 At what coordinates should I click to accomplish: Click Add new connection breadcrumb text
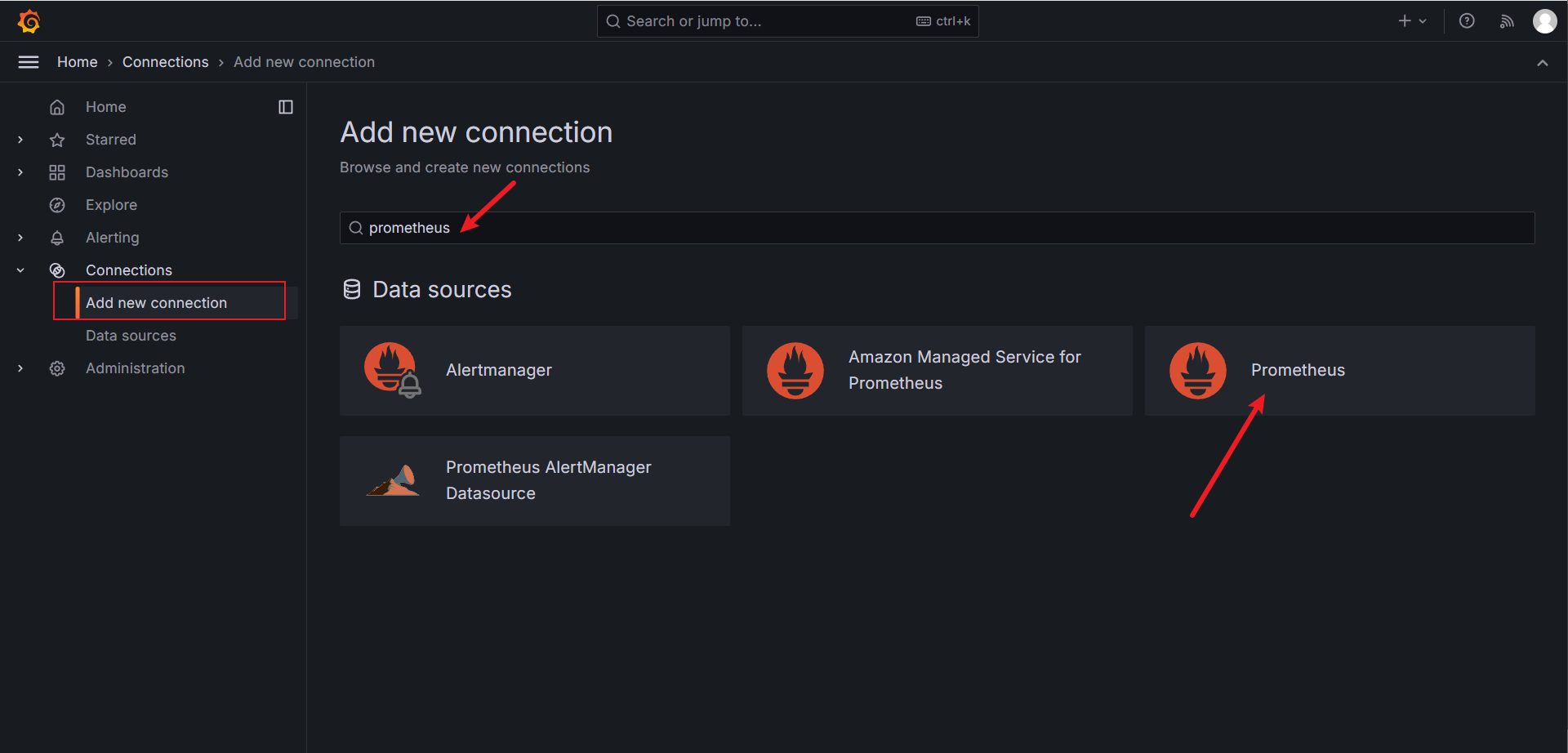click(304, 62)
